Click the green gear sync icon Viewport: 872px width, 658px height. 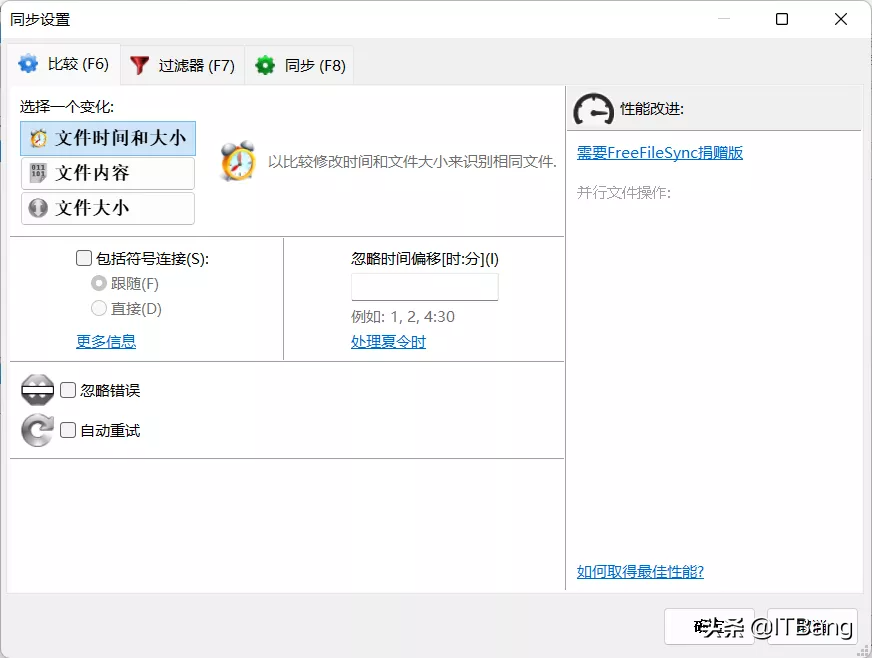pos(265,66)
